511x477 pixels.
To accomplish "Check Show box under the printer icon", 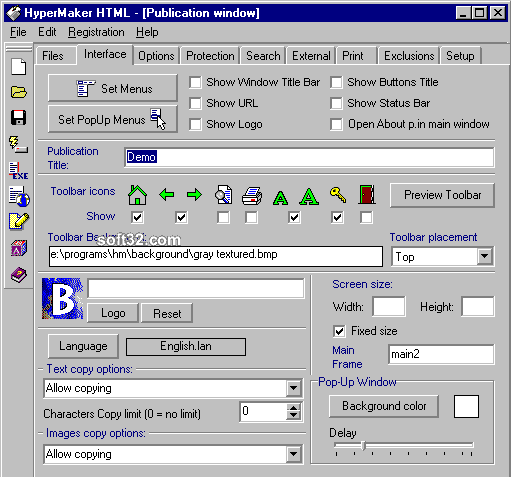I will (x=251, y=218).
